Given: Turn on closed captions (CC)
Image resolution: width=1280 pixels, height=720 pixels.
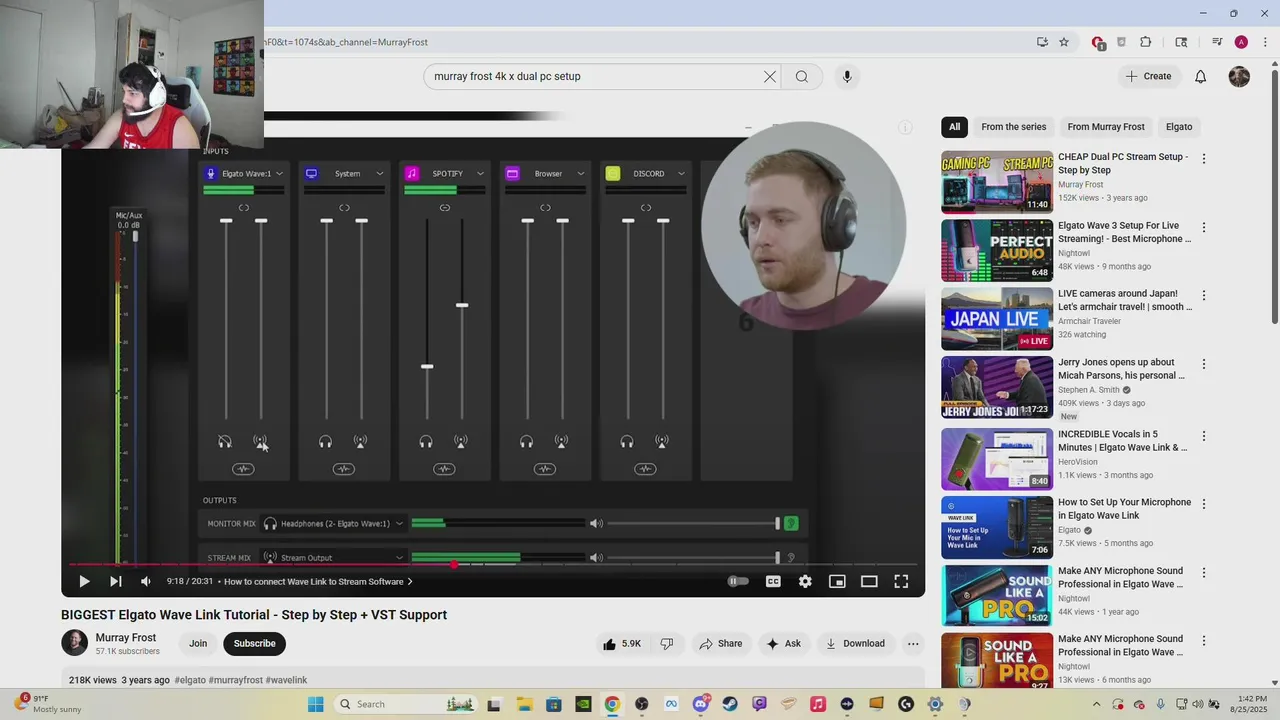Looking at the screenshot, I should point(773,581).
